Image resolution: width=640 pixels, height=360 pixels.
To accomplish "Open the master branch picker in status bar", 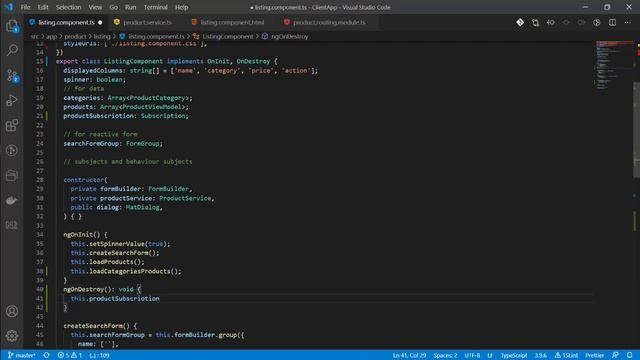I will pos(21,355).
